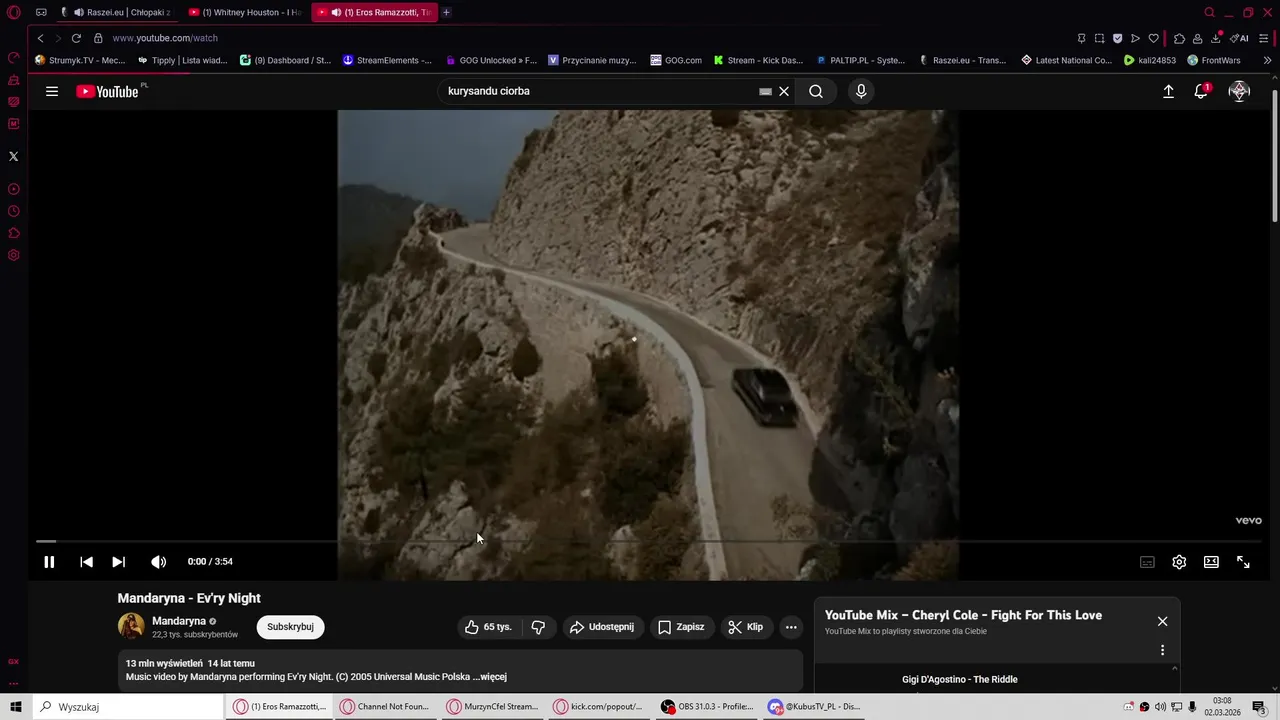Open the FrontWars bookmark

[1213, 60]
